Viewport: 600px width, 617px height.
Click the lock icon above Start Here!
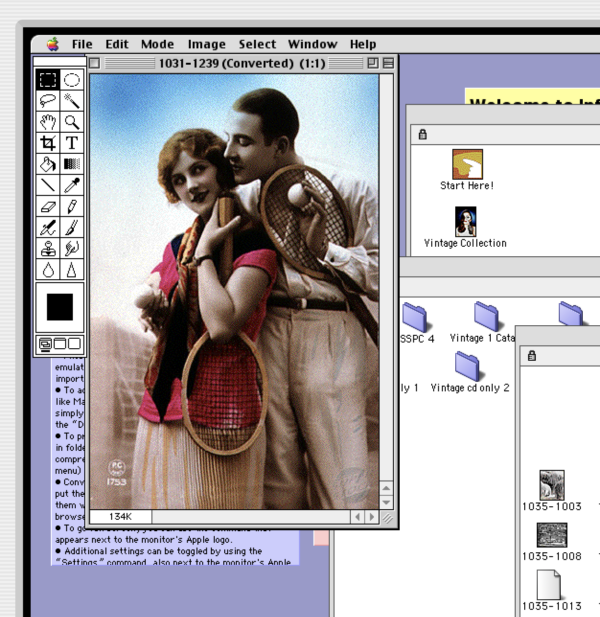point(423,134)
